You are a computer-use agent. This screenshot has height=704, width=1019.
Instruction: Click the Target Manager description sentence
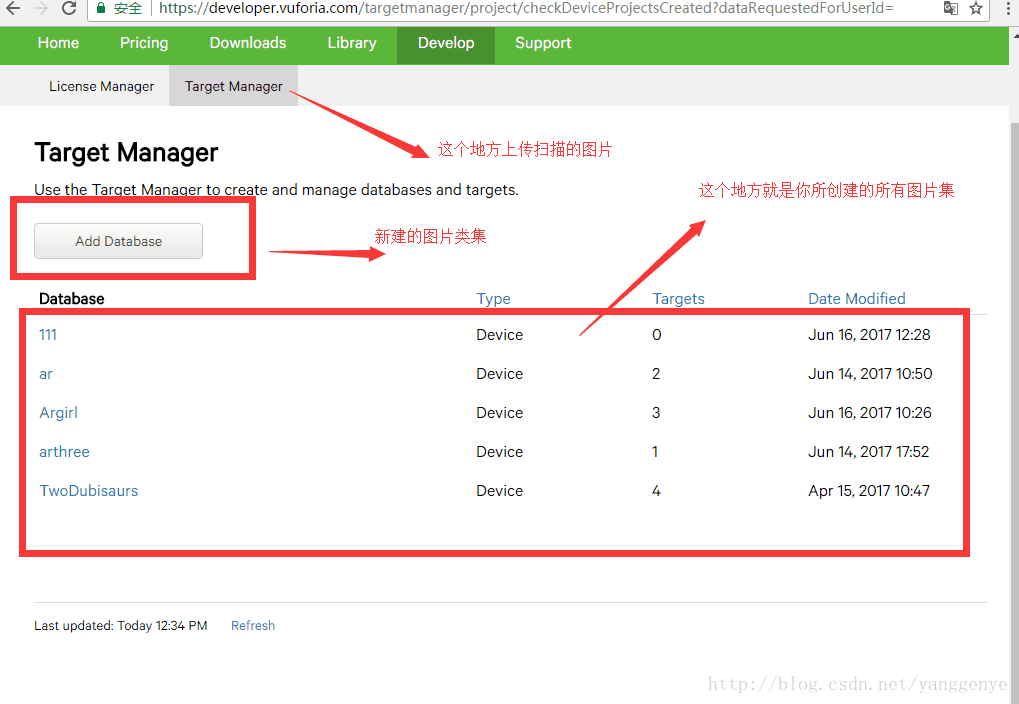pyautogui.click(x=276, y=190)
